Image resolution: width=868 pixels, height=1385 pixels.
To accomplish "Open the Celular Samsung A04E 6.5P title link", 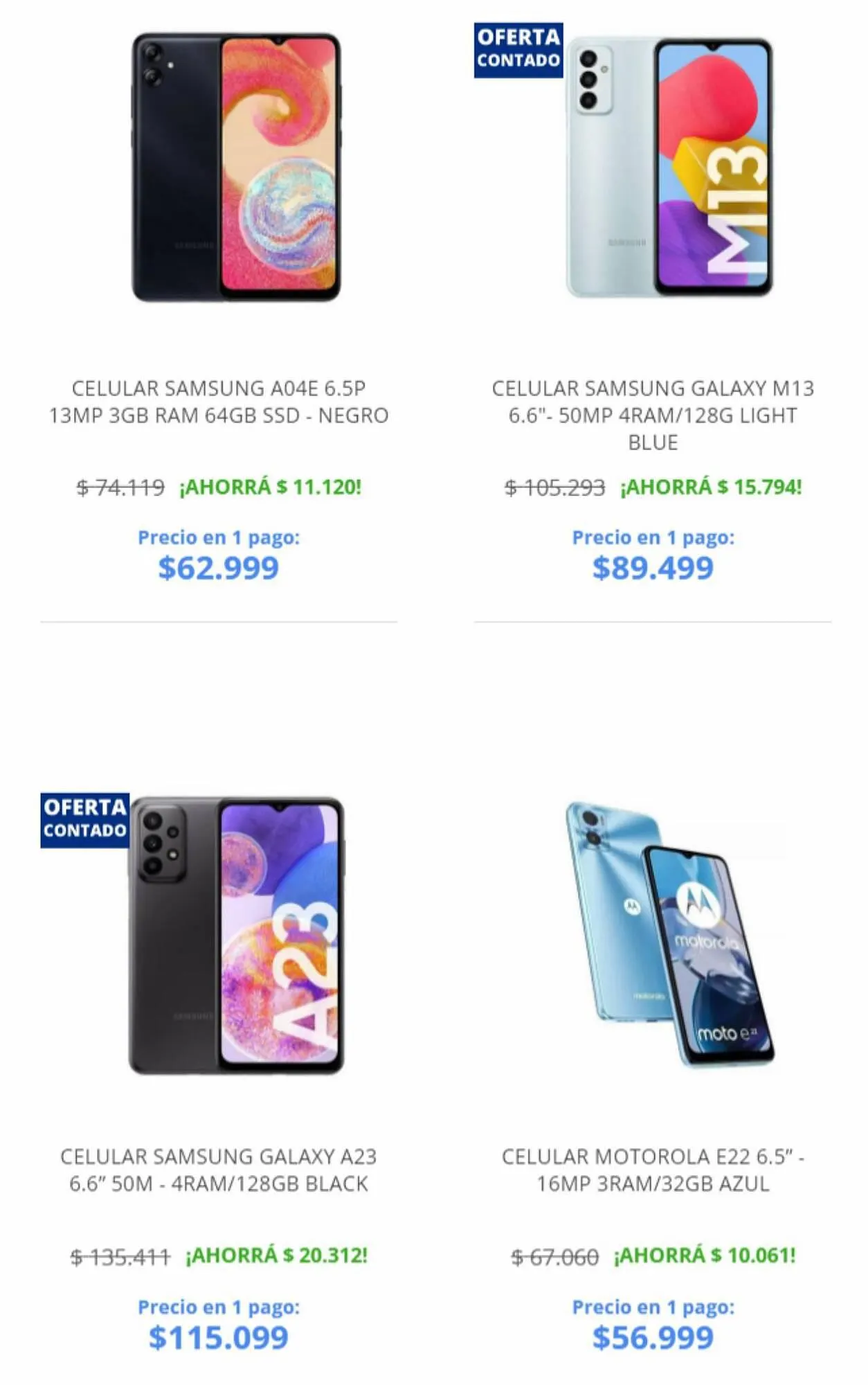I will (x=219, y=402).
